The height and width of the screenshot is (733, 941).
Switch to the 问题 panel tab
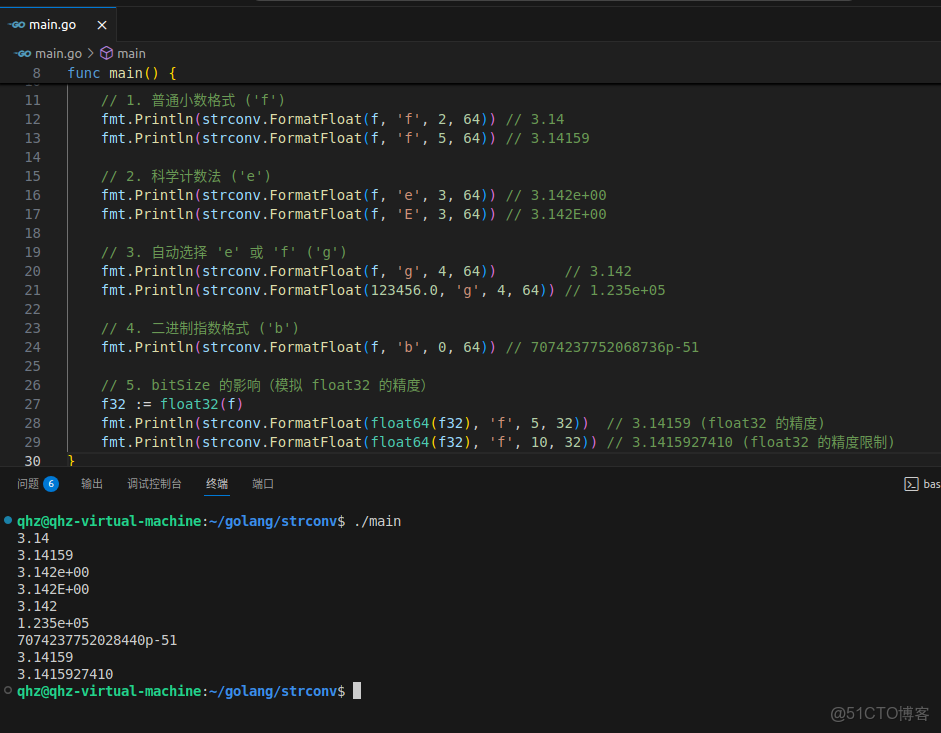coord(28,484)
